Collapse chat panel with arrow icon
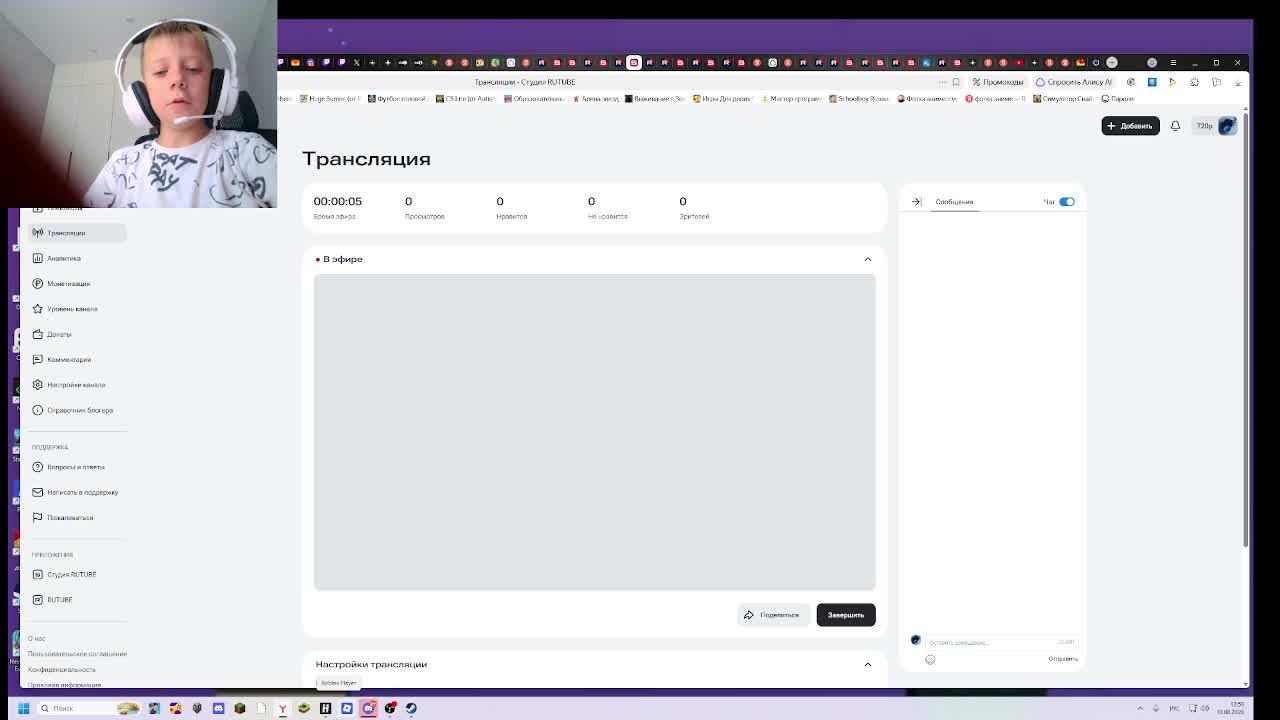This screenshot has width=1280, height=720. point(916,202)
